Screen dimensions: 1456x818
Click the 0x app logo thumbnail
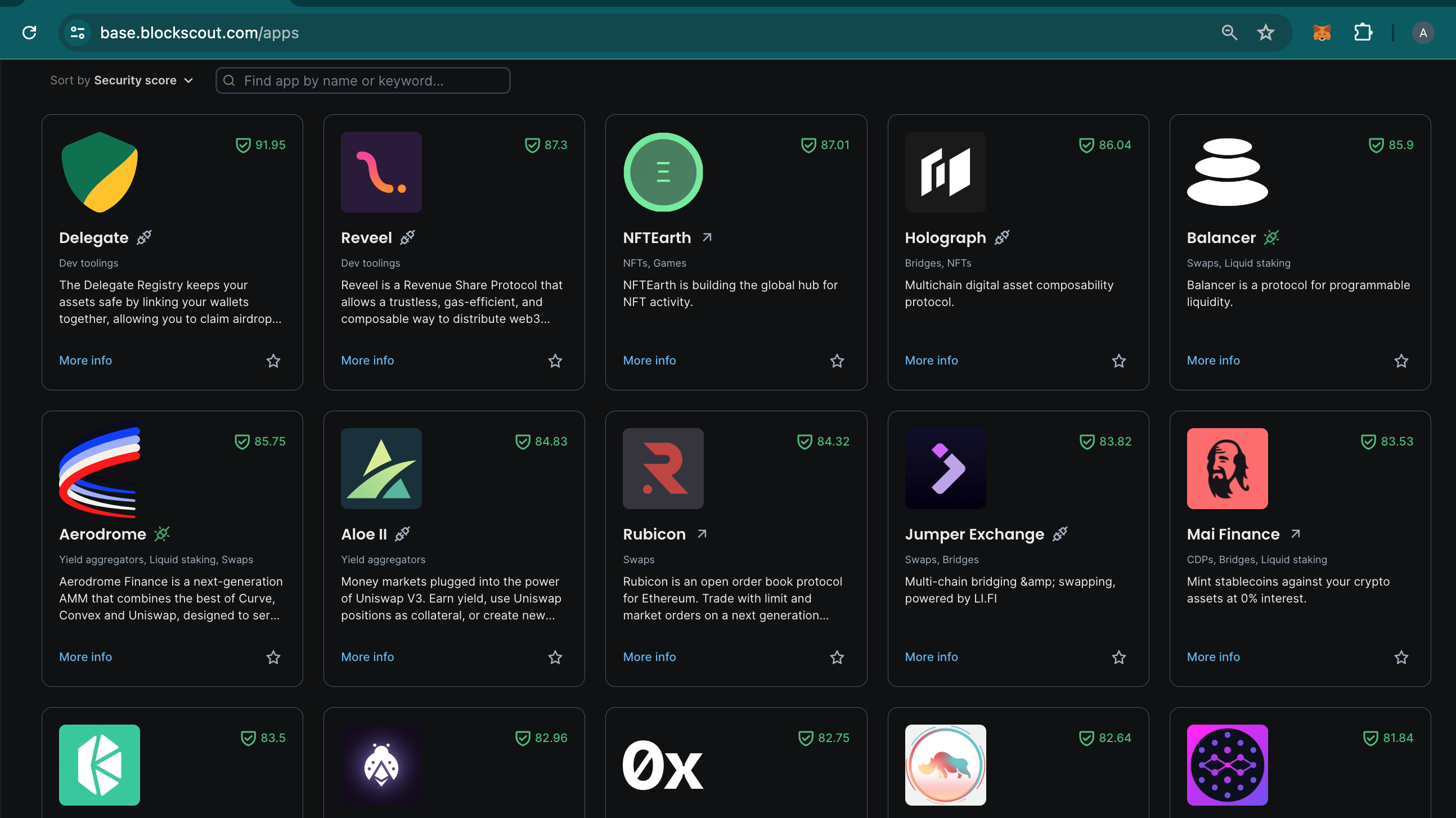pos(663,765)
